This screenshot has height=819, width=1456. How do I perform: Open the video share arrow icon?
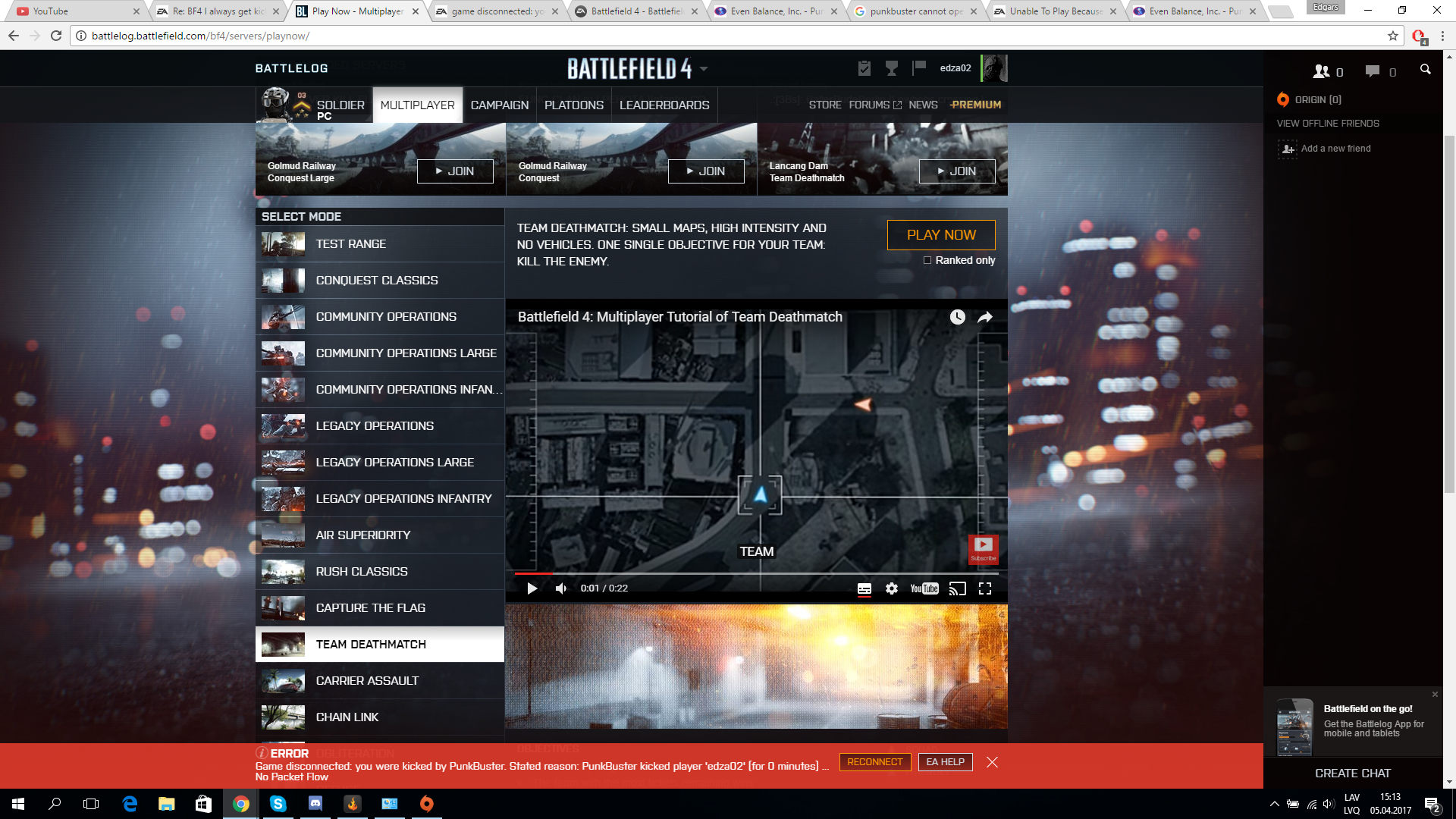(x=985, y=318)
